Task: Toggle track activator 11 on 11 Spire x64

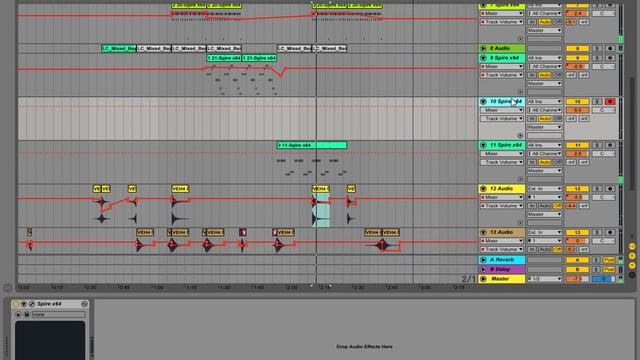Action: [x=577, y=145]
